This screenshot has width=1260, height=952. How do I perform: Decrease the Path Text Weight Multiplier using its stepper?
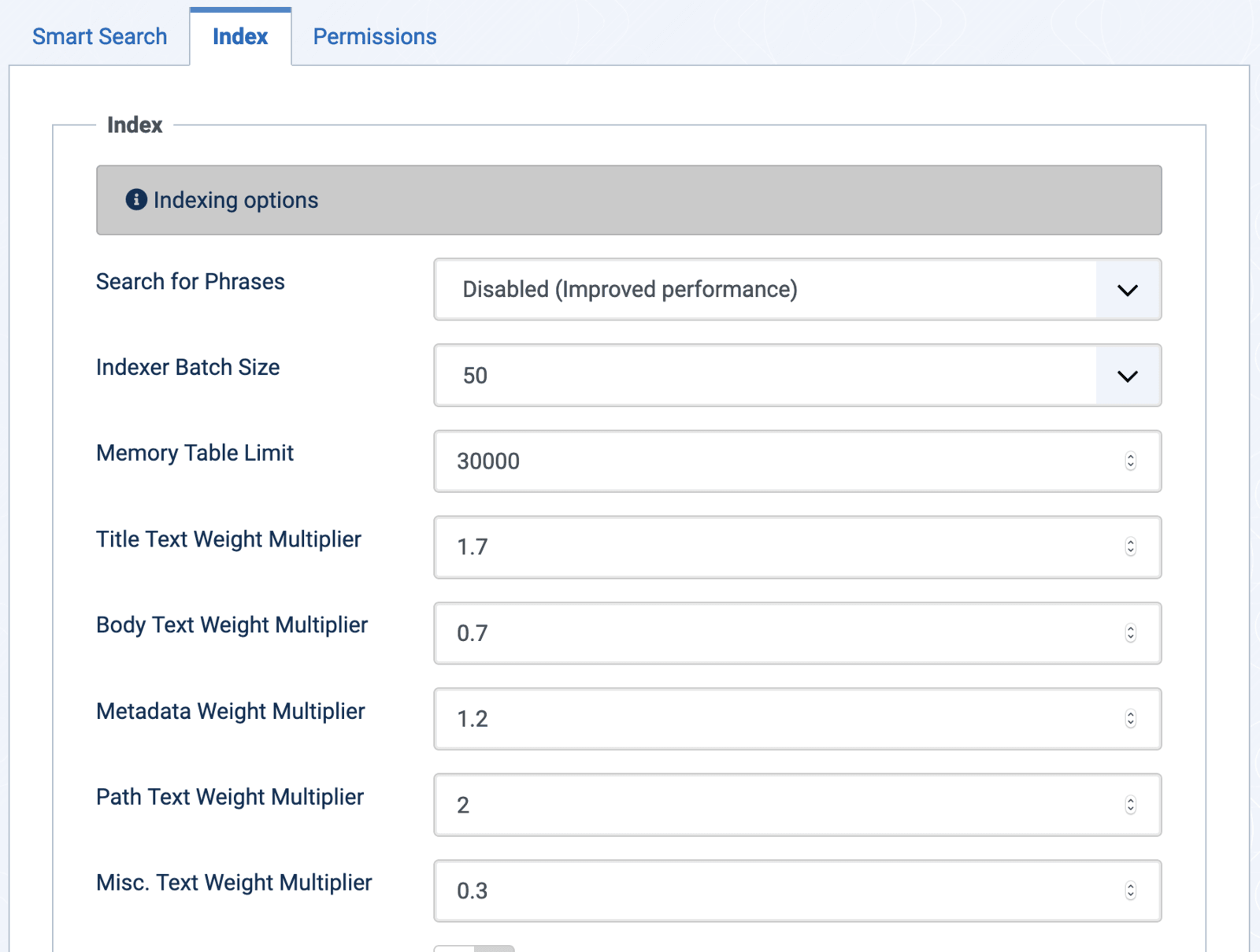tap(1131, 809)
